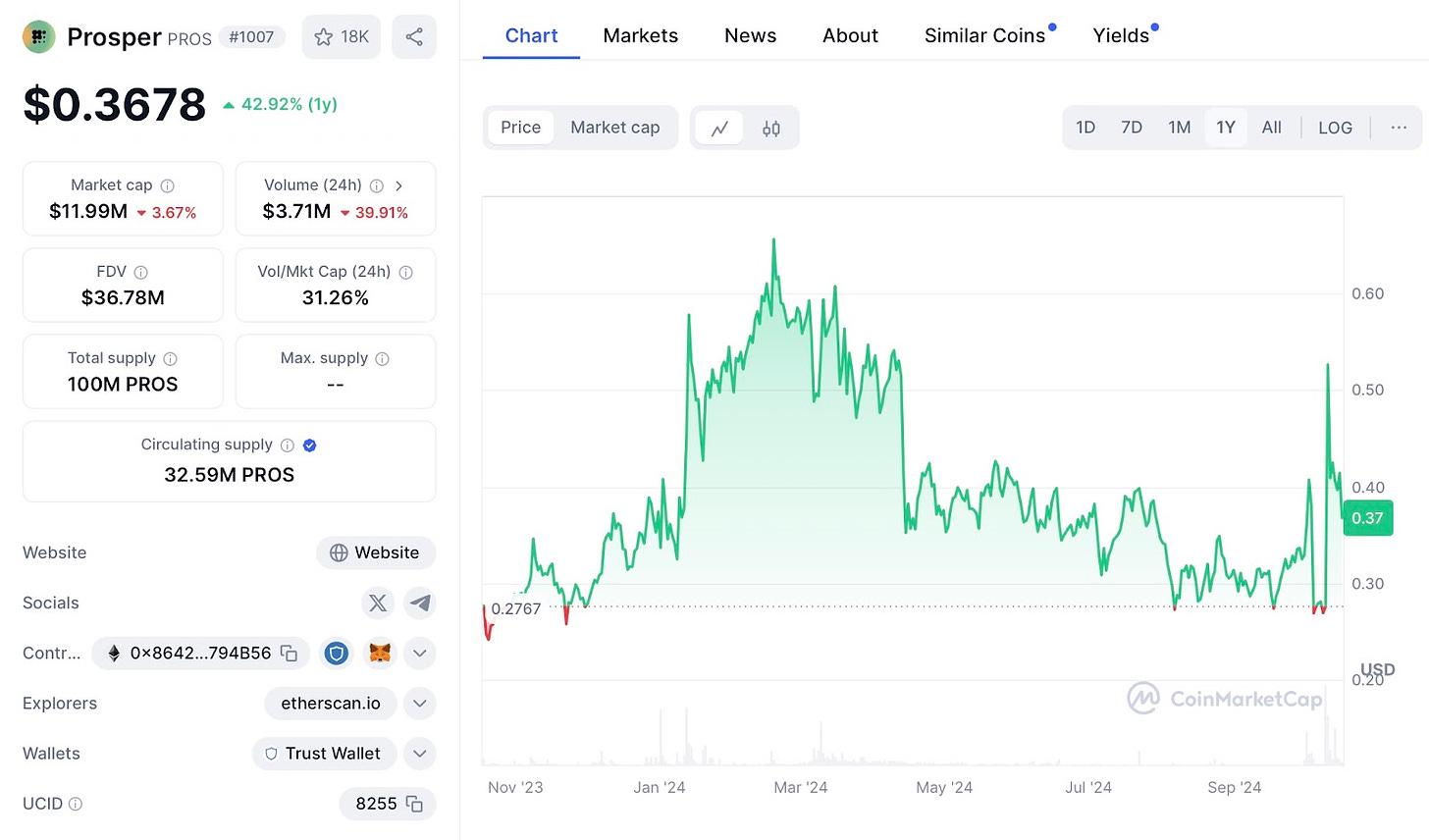Viewport: 1429px width, 840px height.
Task: Add token to MetaMask via fox icon
Action: 379,654
